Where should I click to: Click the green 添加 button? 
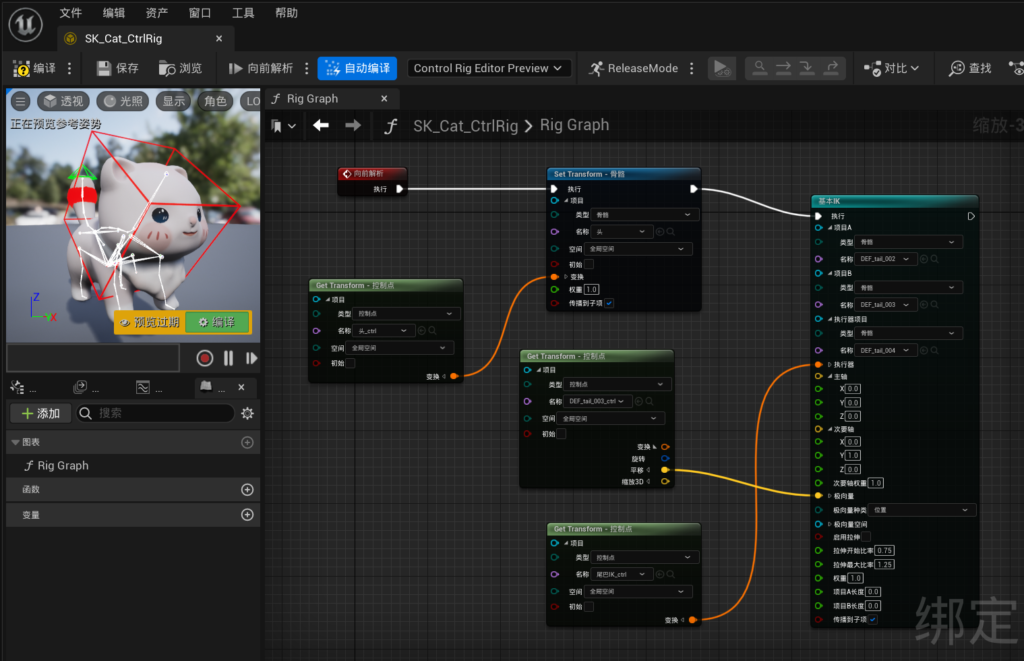click(40, 413)
